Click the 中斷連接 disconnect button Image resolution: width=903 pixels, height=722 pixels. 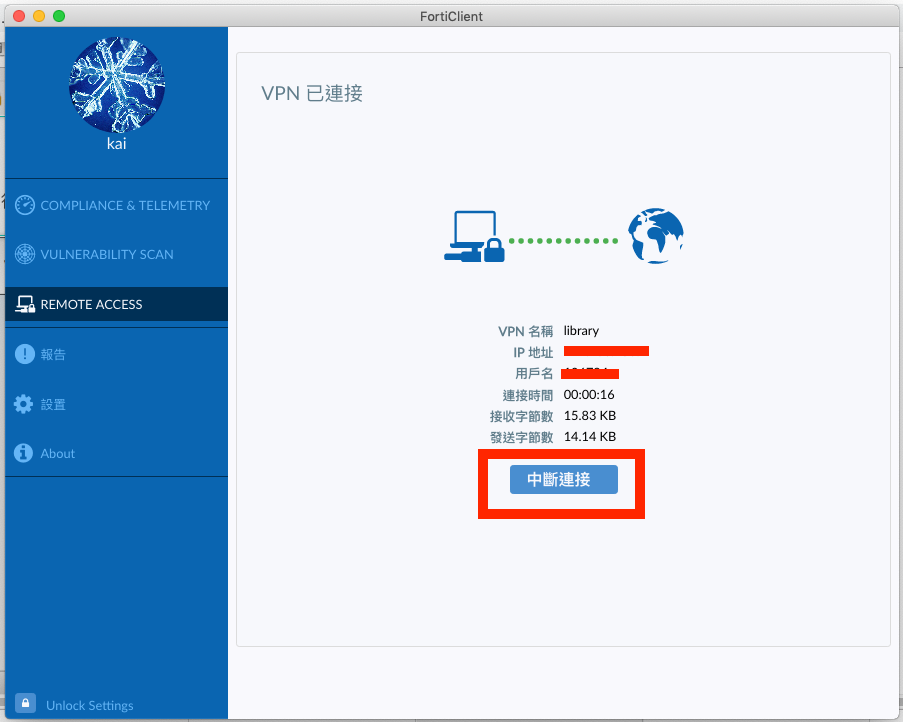point(564,479)
